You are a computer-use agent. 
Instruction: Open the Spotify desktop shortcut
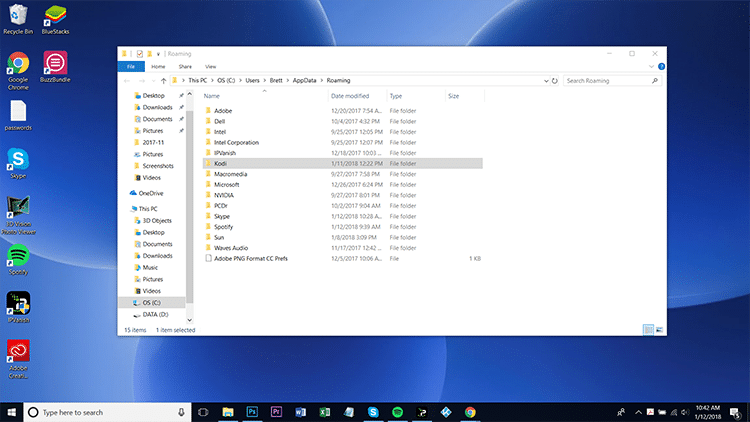[x=18, y=259]
